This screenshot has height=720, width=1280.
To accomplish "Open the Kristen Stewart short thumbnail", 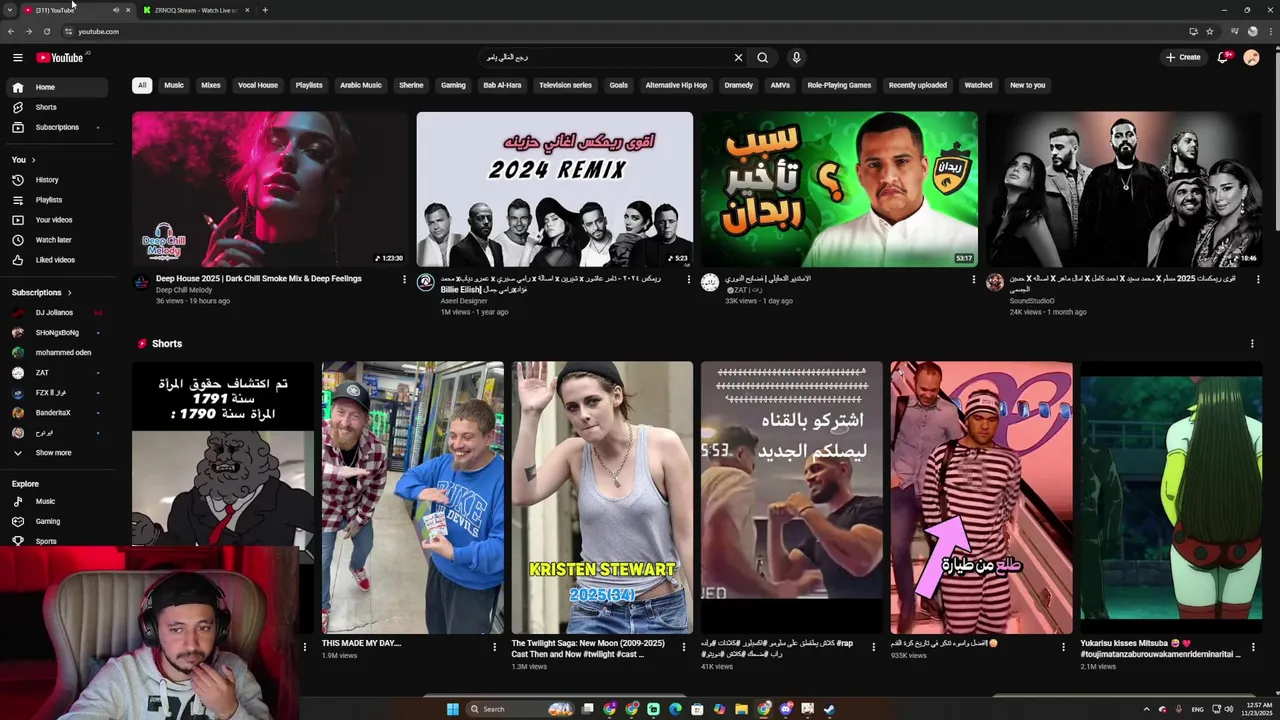I will tap(602, 497).
